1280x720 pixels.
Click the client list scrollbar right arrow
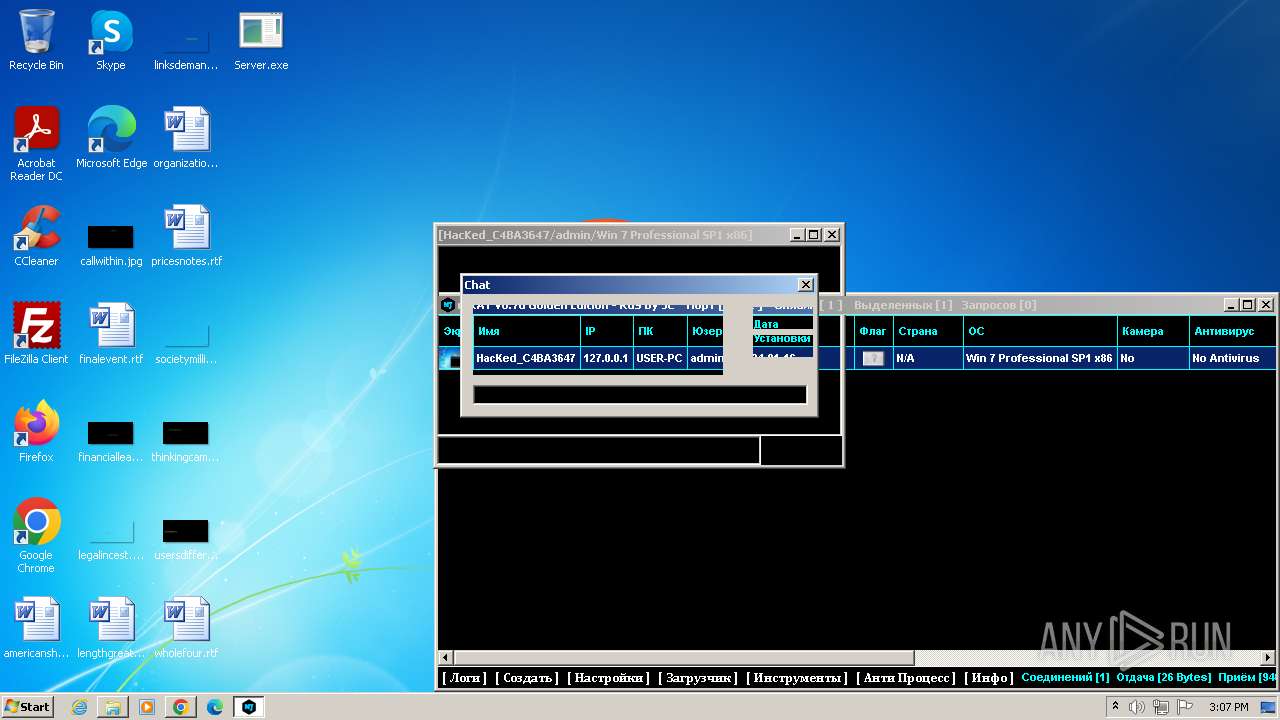pos(1268,658)
